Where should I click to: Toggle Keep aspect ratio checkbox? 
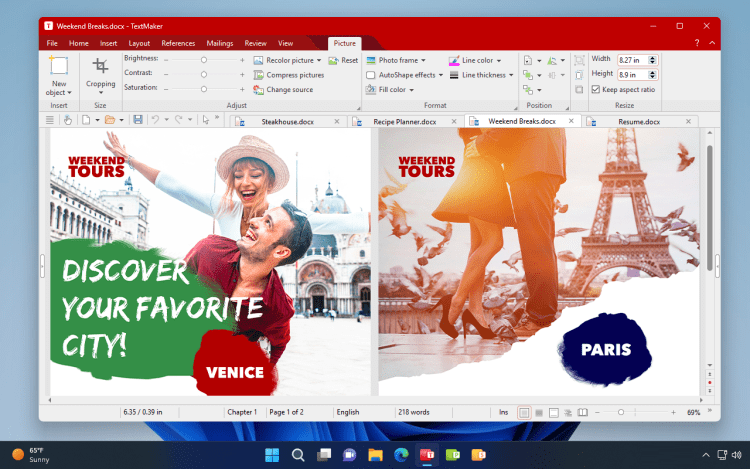596,89
